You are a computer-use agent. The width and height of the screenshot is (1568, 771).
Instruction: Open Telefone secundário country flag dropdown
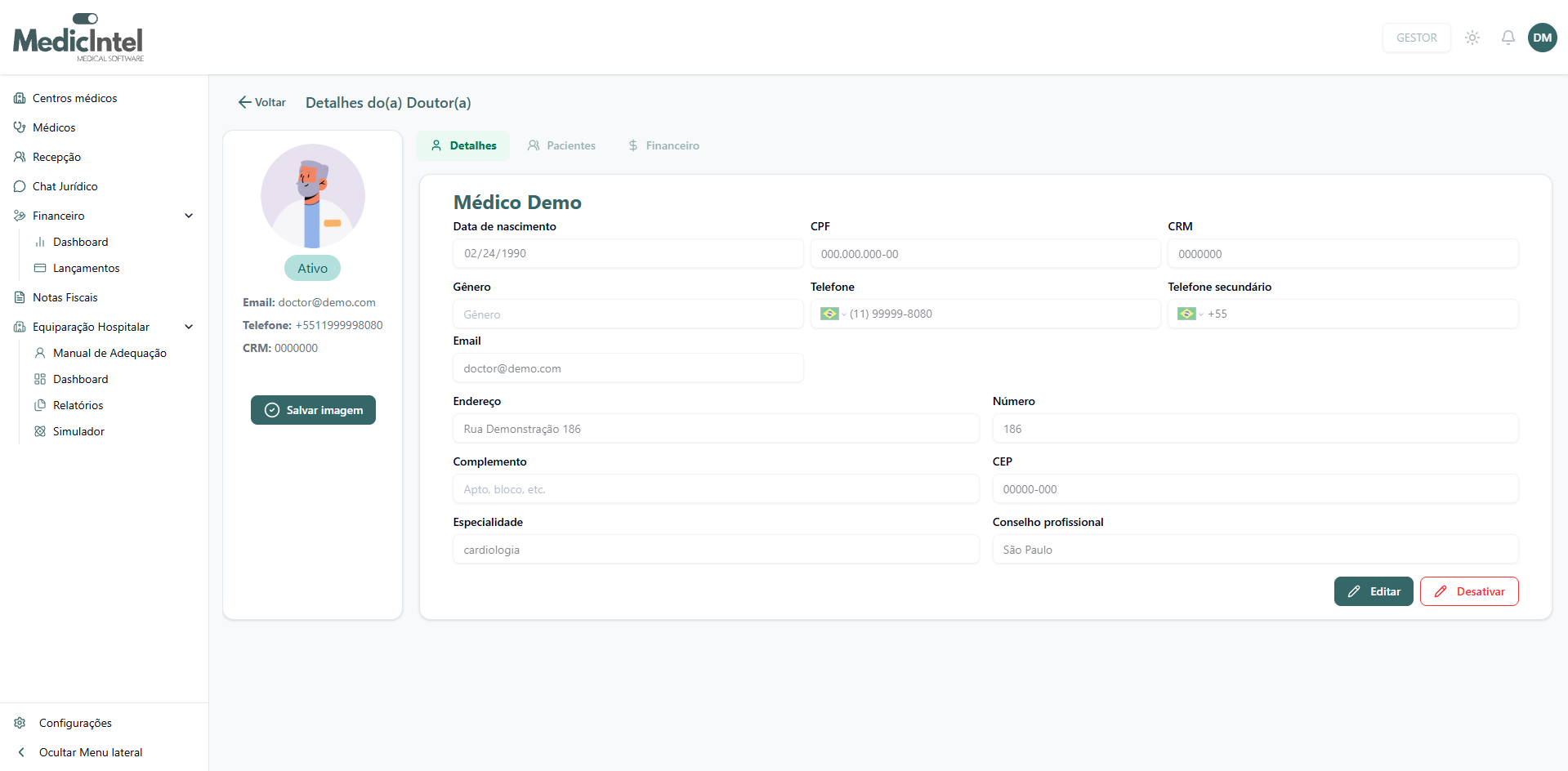coord(1190,314)
